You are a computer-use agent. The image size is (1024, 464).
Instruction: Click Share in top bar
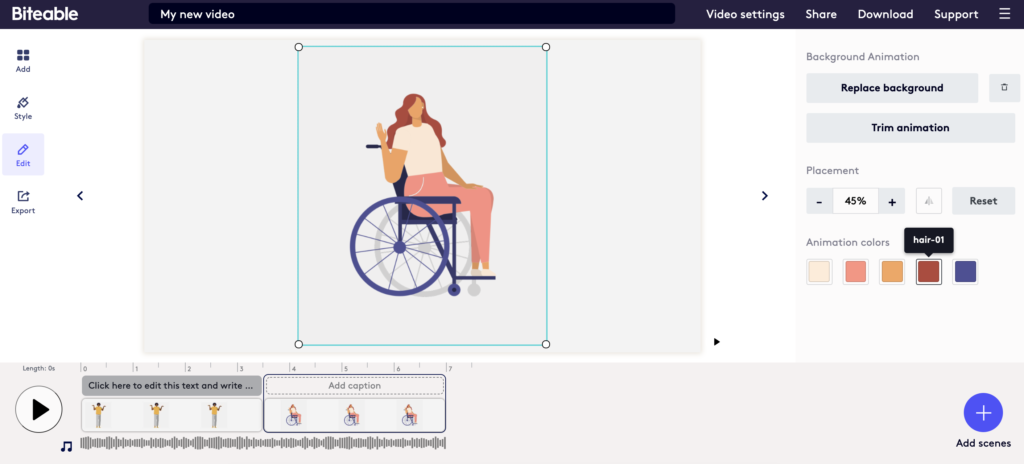pos(821,14)
